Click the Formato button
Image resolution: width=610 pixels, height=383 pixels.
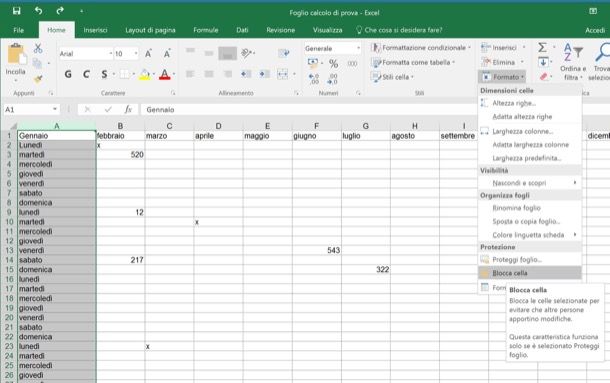point(502,77)
